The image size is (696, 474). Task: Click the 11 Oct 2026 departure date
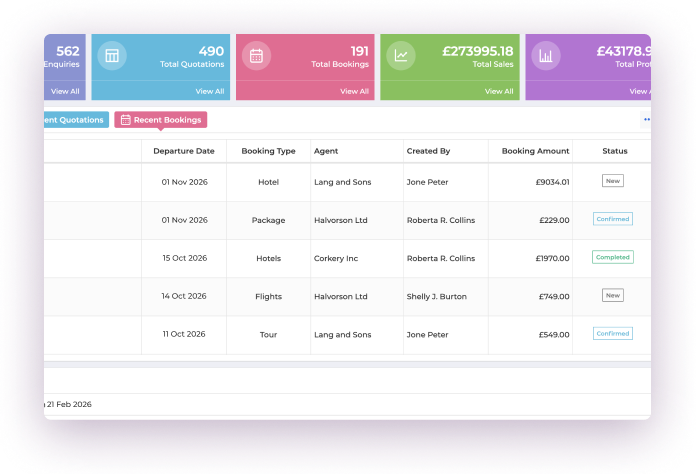pyautogui.click(x=184, y=334)
